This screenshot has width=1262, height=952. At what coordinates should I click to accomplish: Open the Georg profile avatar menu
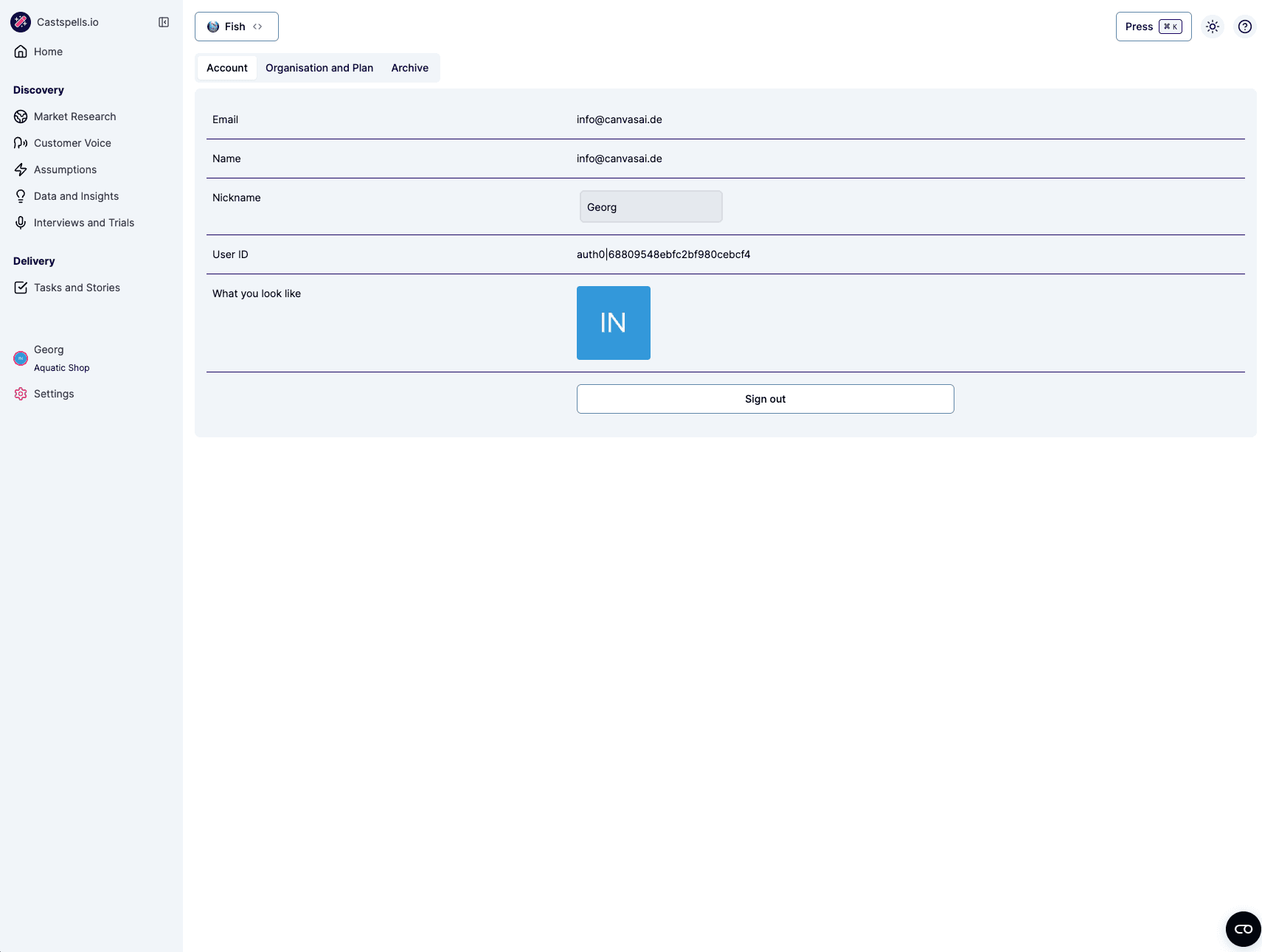tap(20, 358)
